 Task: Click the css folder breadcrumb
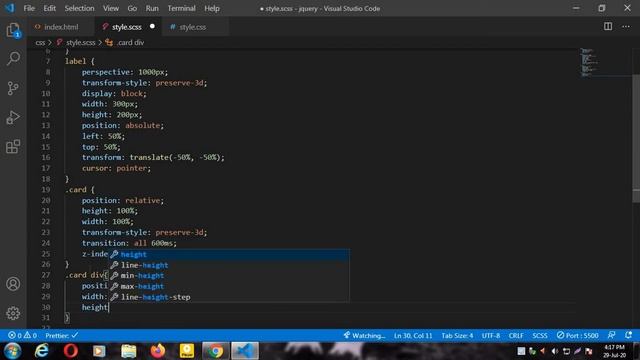click(40, 42)
